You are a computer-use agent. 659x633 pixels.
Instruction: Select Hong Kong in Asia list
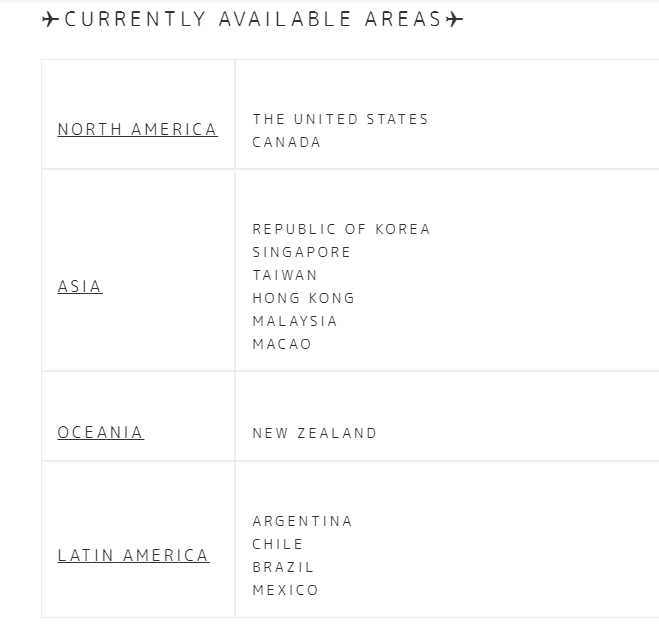303,298
